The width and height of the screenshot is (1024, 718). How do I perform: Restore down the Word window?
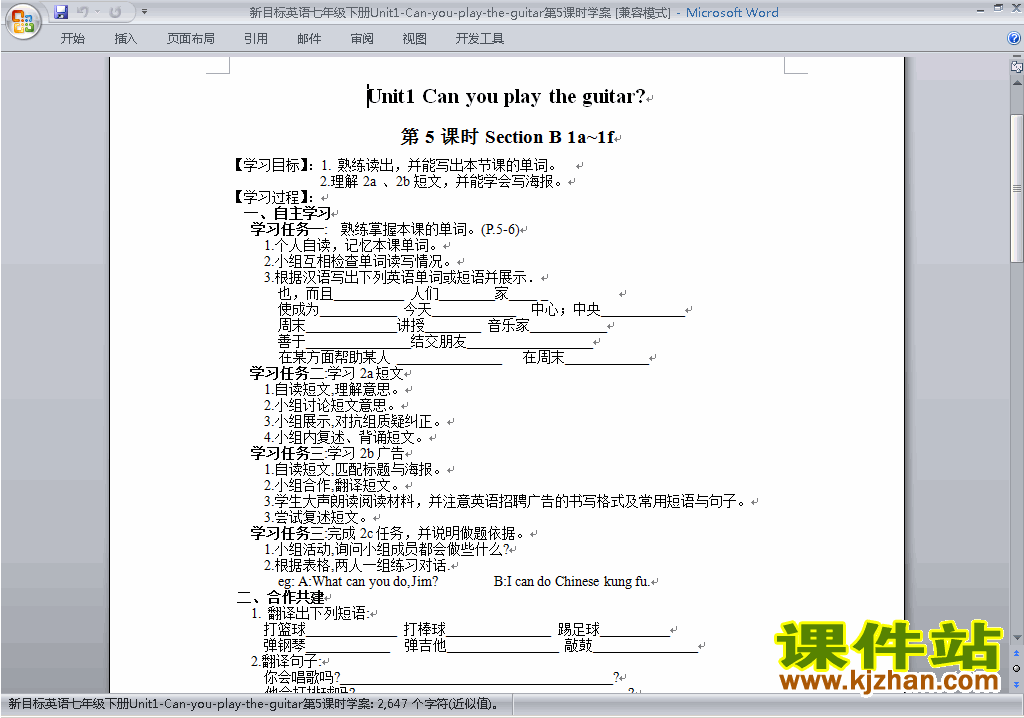998,9
